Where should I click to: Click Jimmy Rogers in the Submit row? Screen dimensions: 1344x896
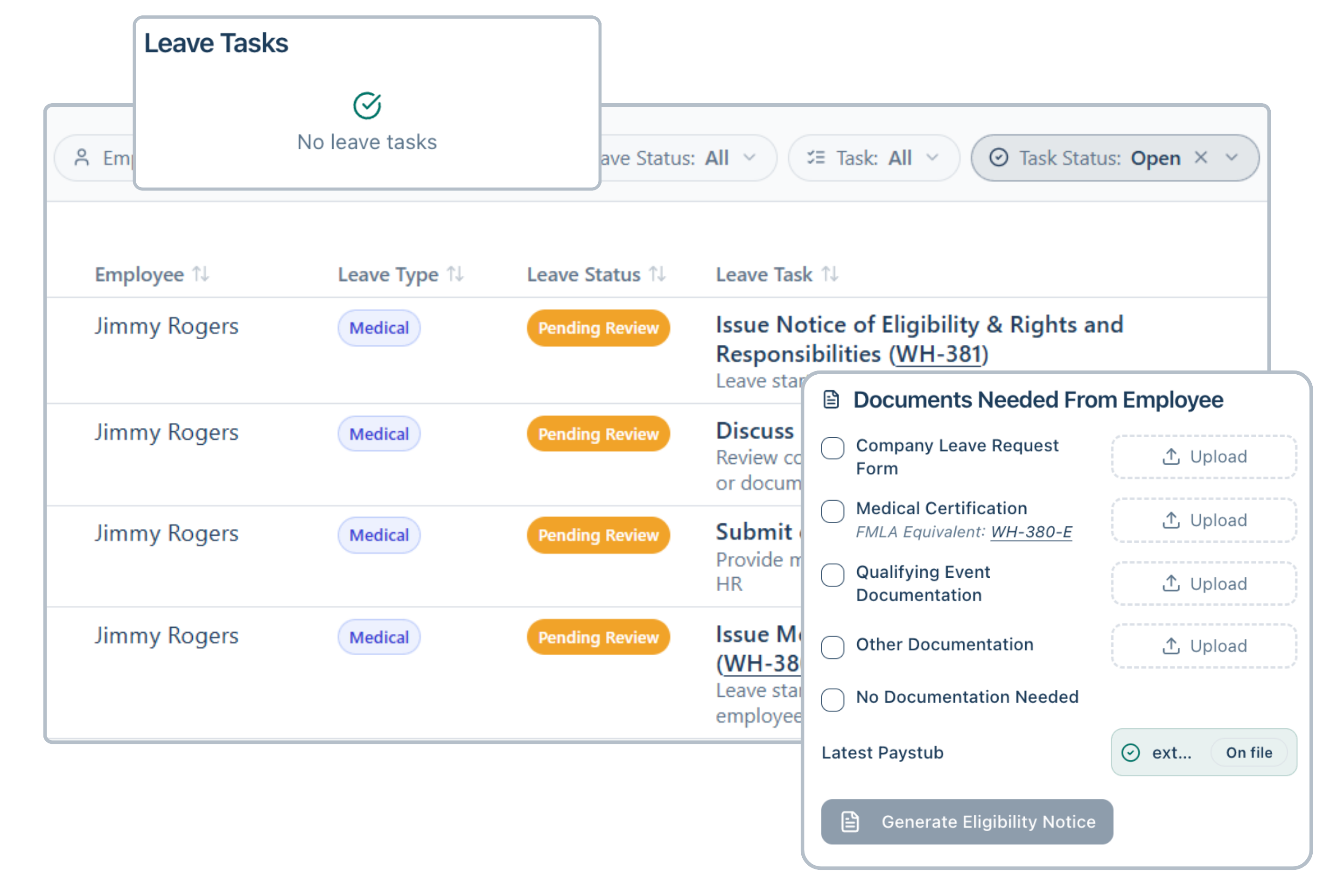166,534
